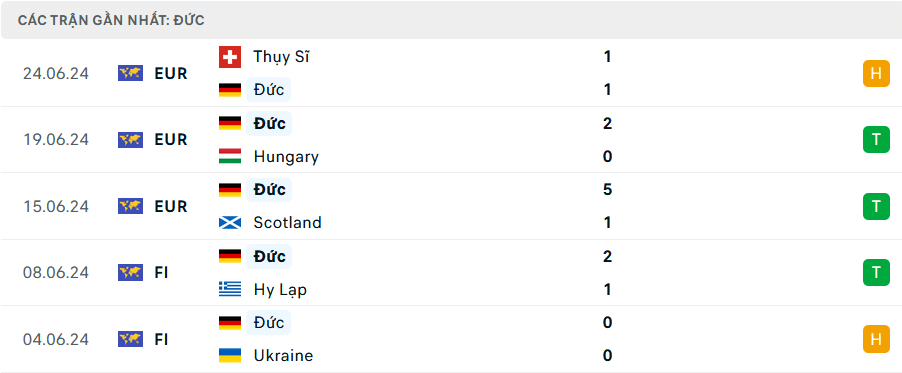Click the green T badge for Hy Lạp match

click(x=876, y=272)
